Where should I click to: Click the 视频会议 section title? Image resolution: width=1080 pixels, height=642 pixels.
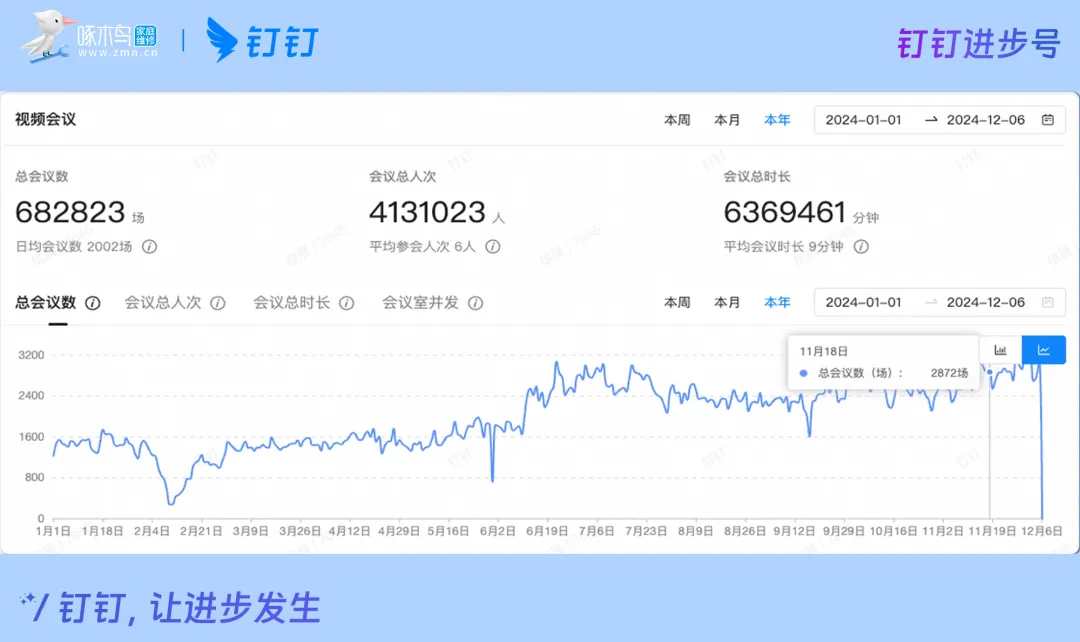(45, 119)
